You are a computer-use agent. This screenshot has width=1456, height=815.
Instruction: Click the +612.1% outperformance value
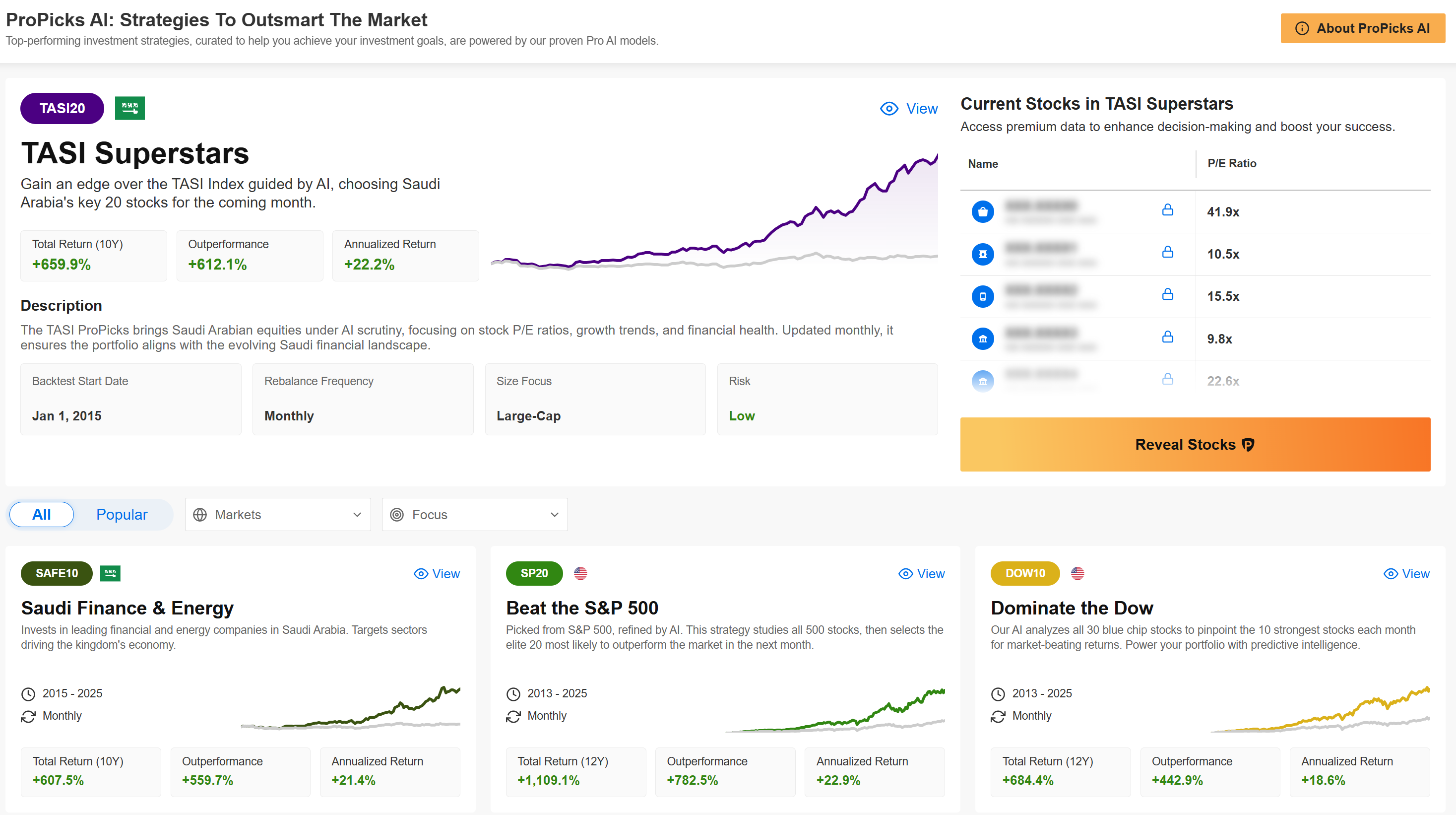(x=217, y=265)
